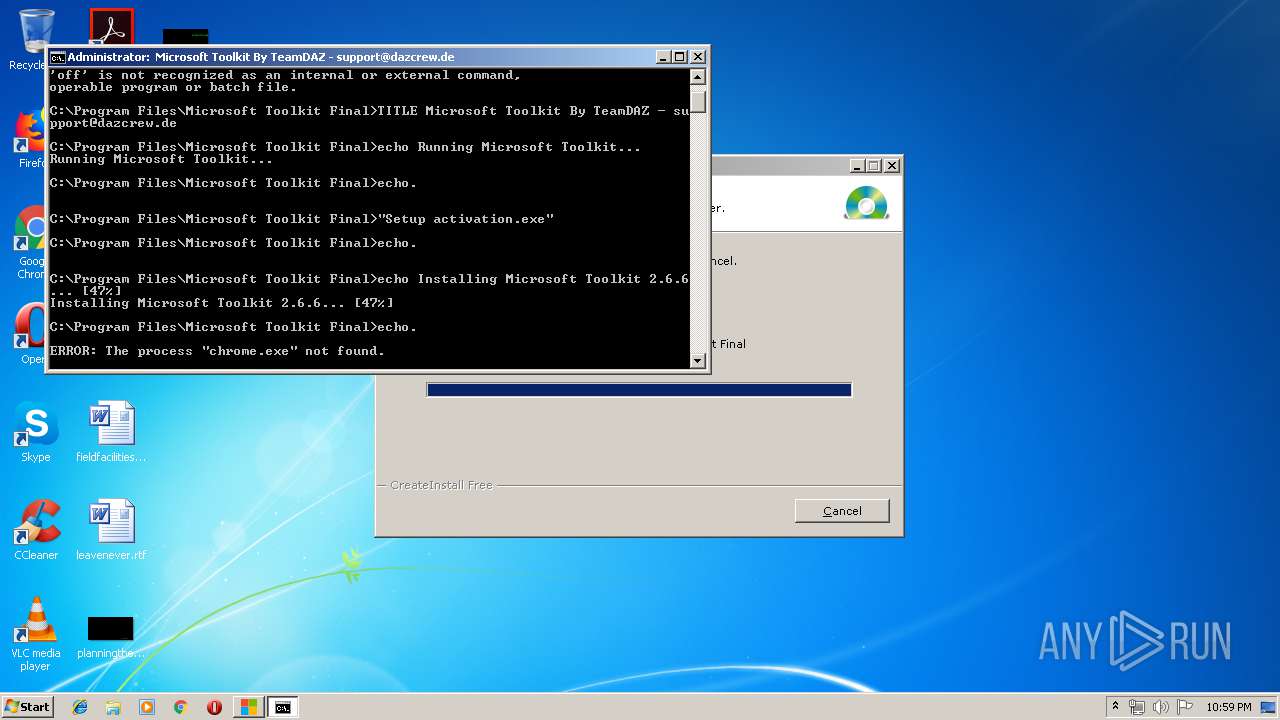This screenshot has height=720, width=1280.
Task: Launch Google Chrome from the taskbar
Action: point(180,707)
